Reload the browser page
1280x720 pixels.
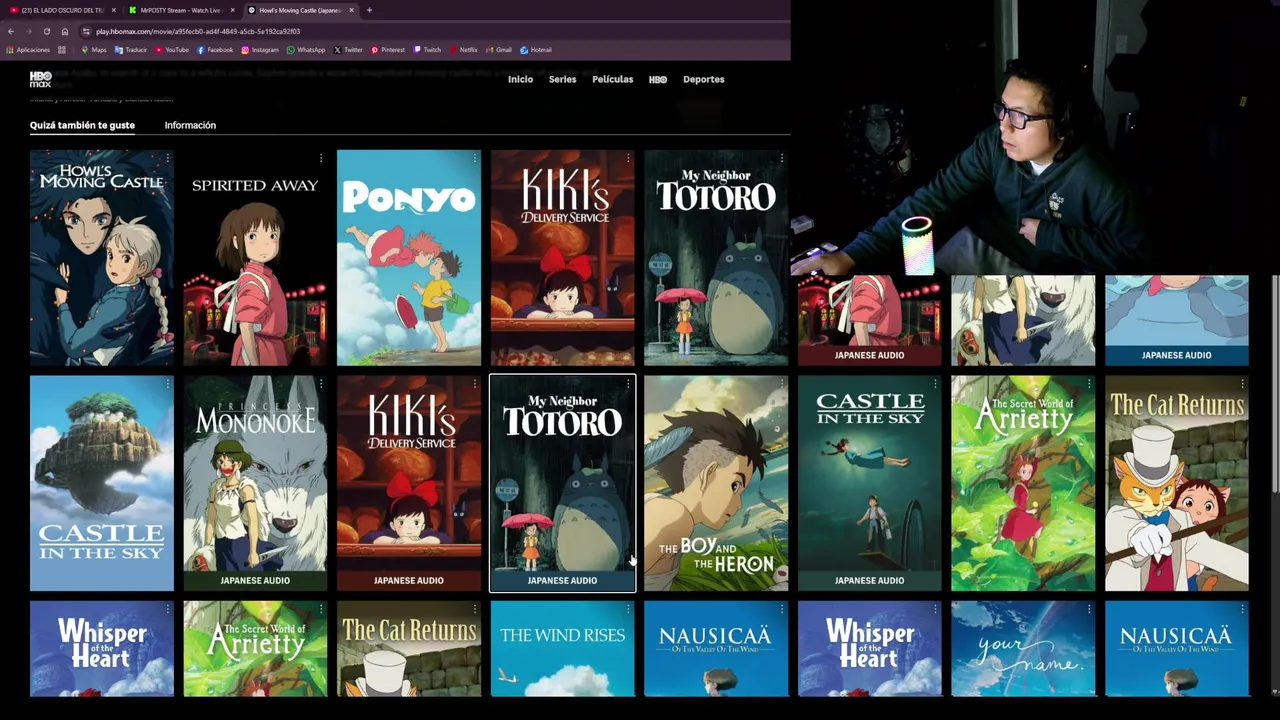[46, 31]
